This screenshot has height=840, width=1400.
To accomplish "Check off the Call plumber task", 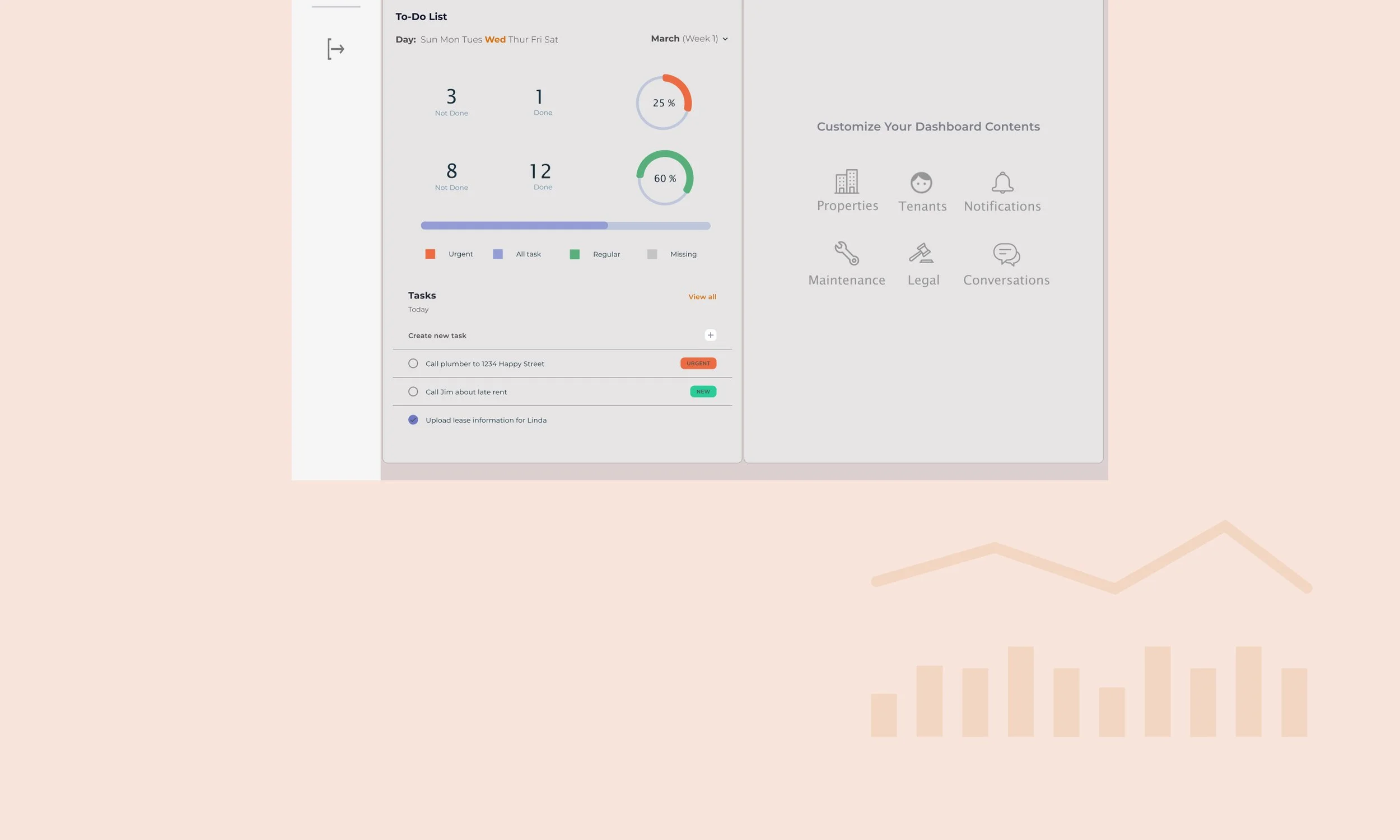I will [413, 363].
